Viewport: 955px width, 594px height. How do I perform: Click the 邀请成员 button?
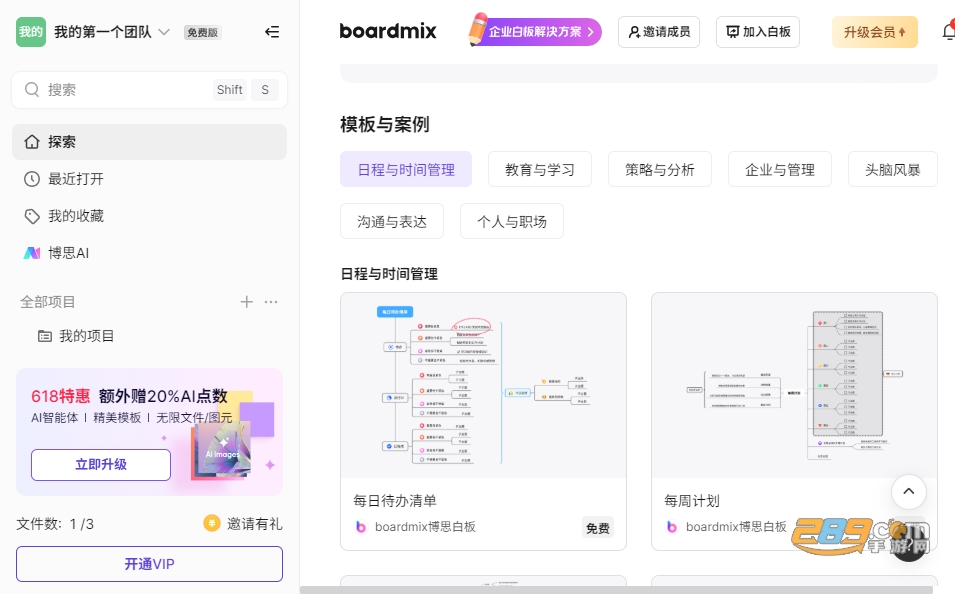pyautogui.click(x=659, y=32)
